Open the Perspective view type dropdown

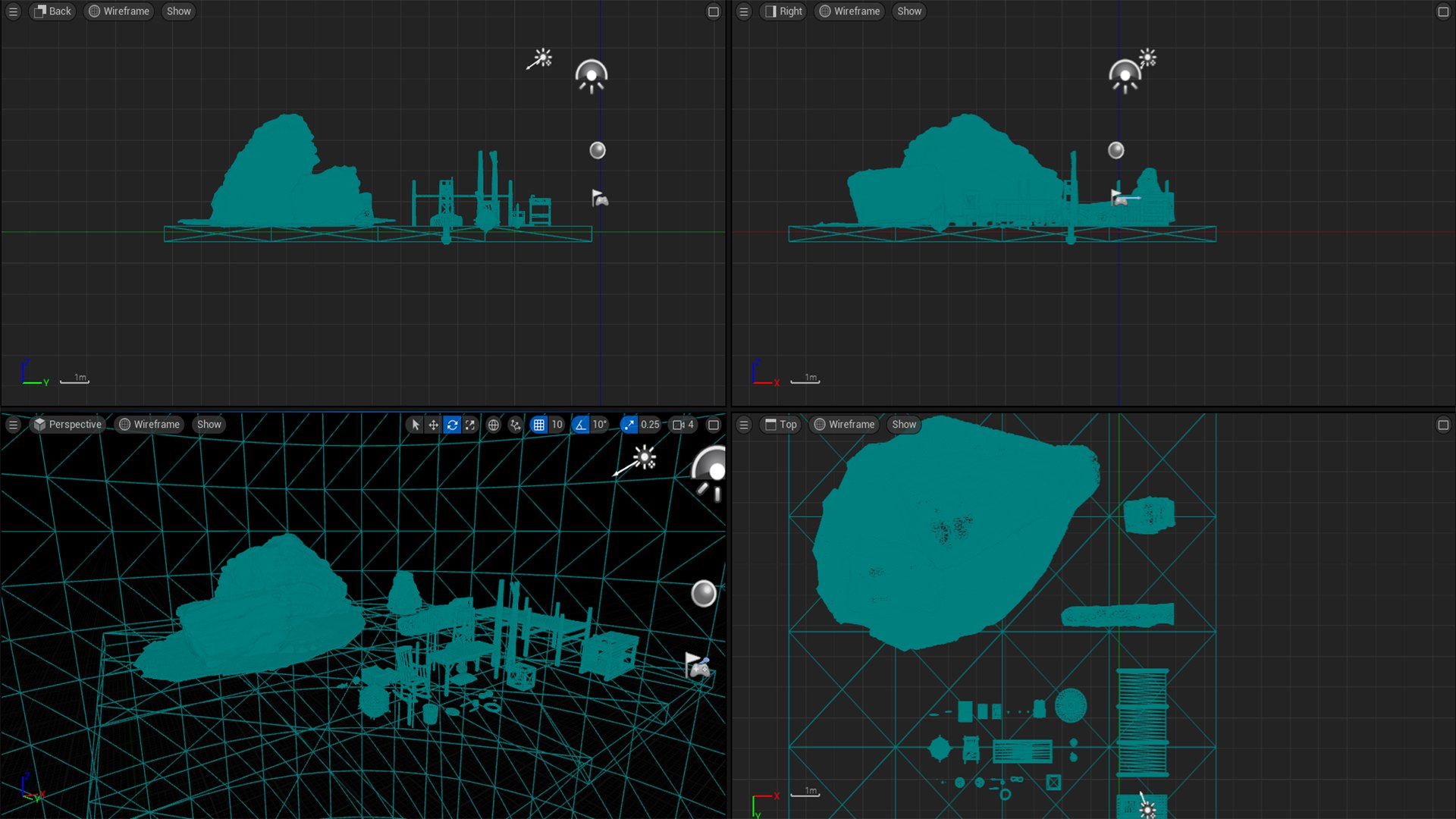pyautogui.click(x=67, y=425)
